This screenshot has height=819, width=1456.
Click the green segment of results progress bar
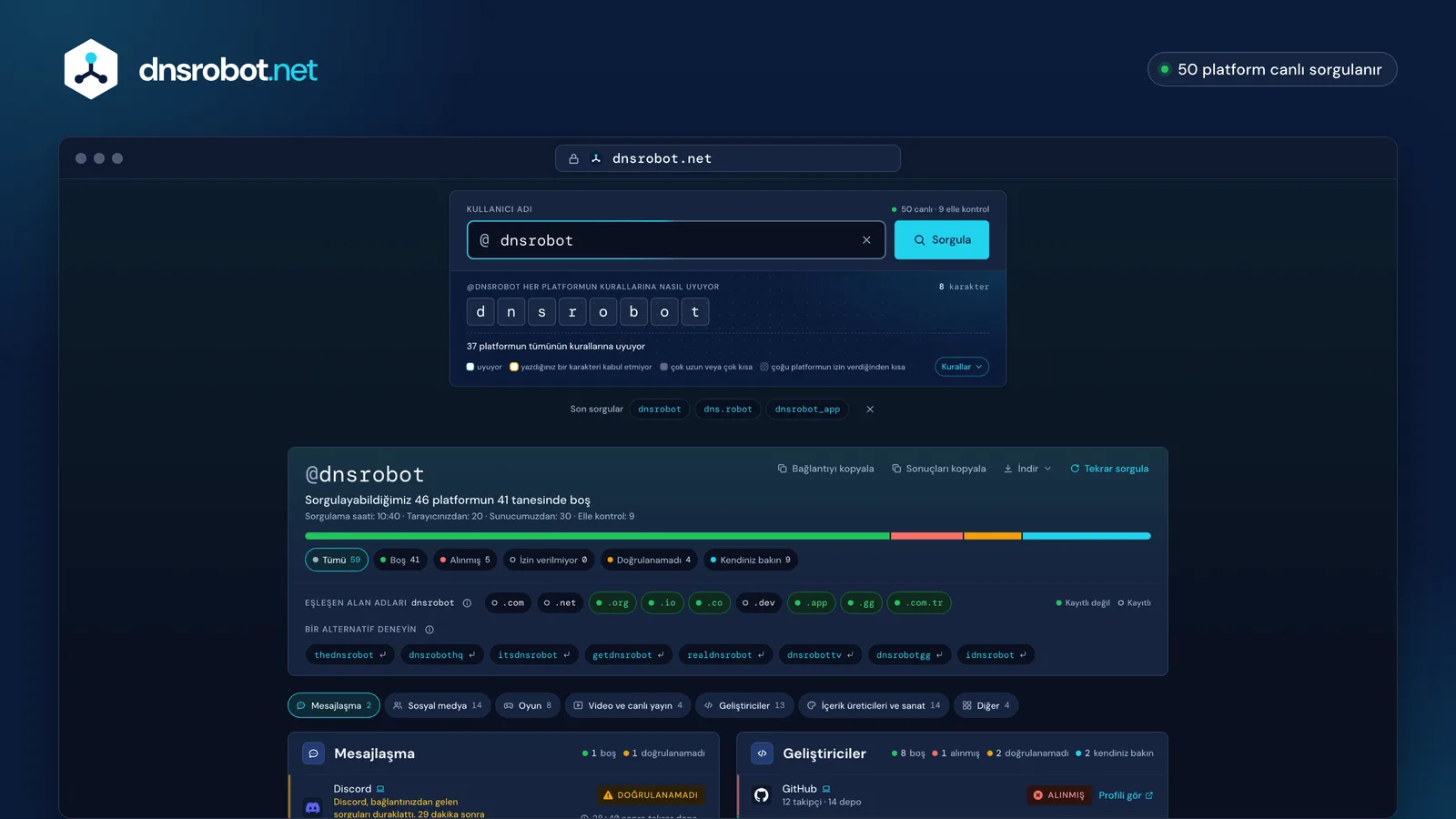(597, 536)
